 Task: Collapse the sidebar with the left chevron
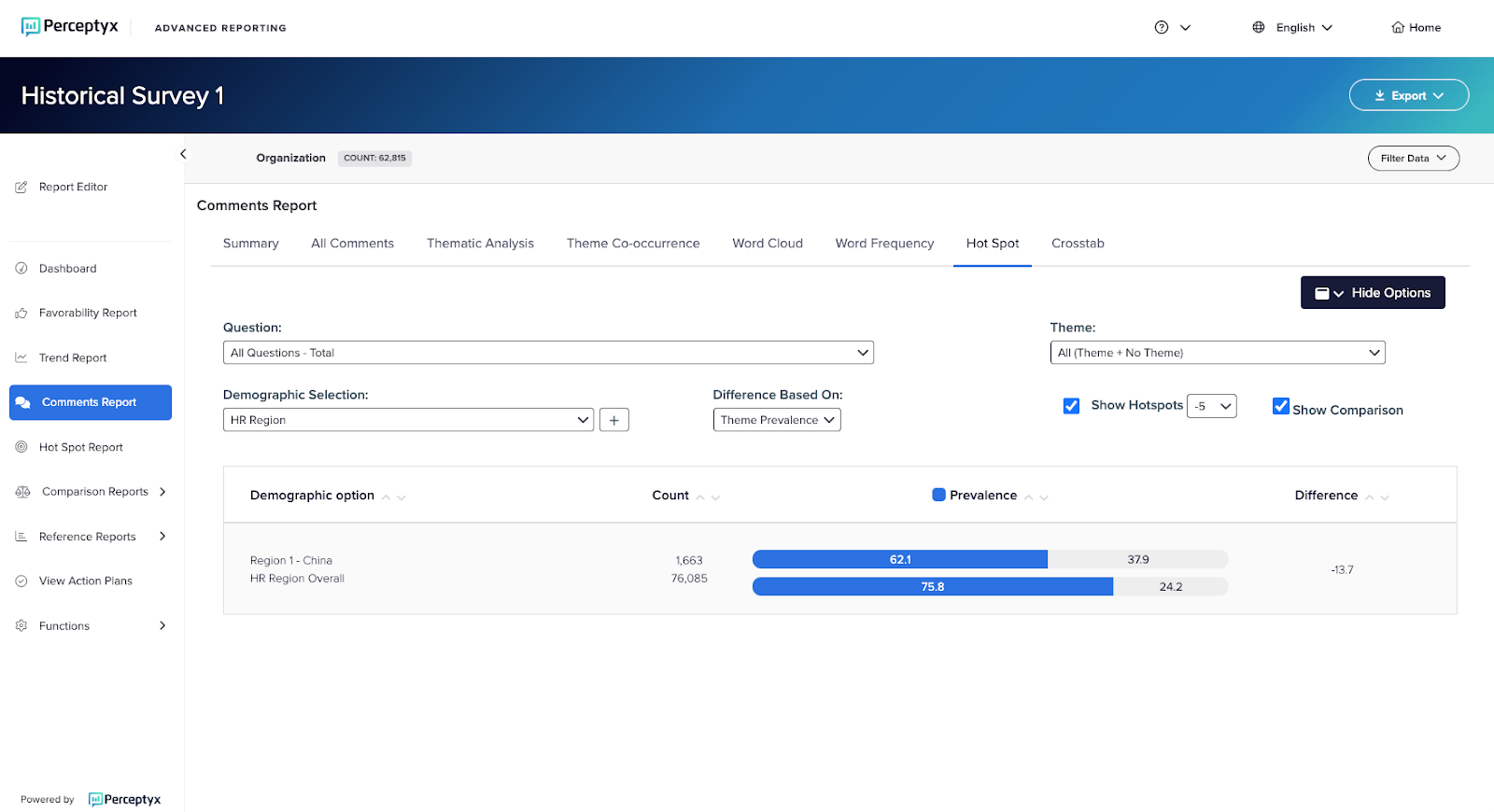pyautogui.click(x=183, y=154)
